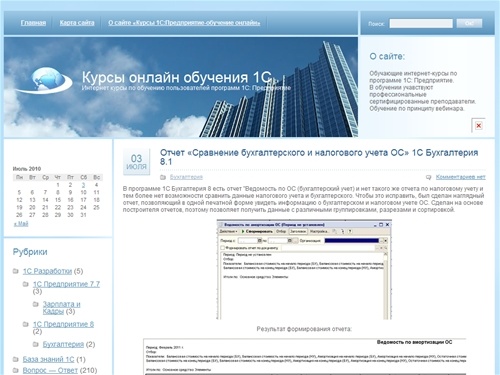Click the Рубрики heading
The width and height of the screenshot is (500, 375).
[x=30, y=252]
